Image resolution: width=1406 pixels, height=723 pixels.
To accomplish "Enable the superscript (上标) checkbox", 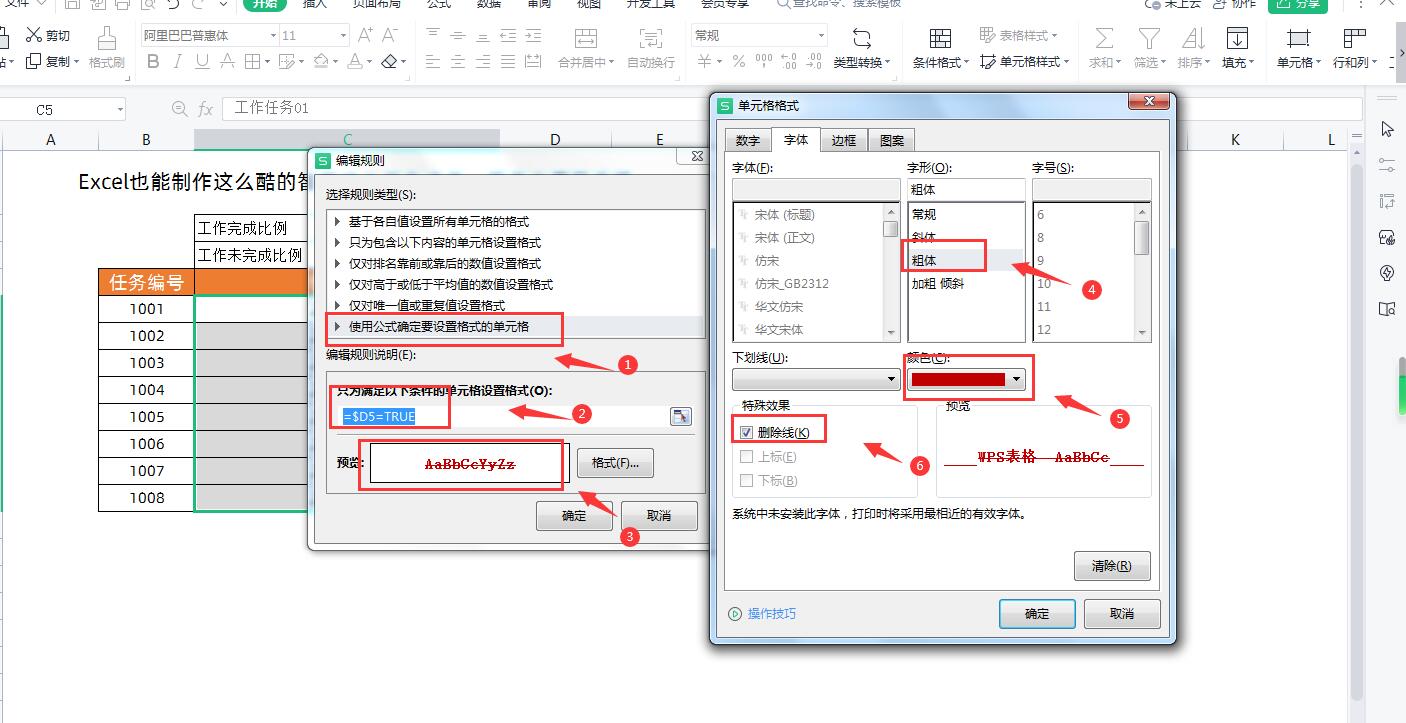I will coord(746,458).
